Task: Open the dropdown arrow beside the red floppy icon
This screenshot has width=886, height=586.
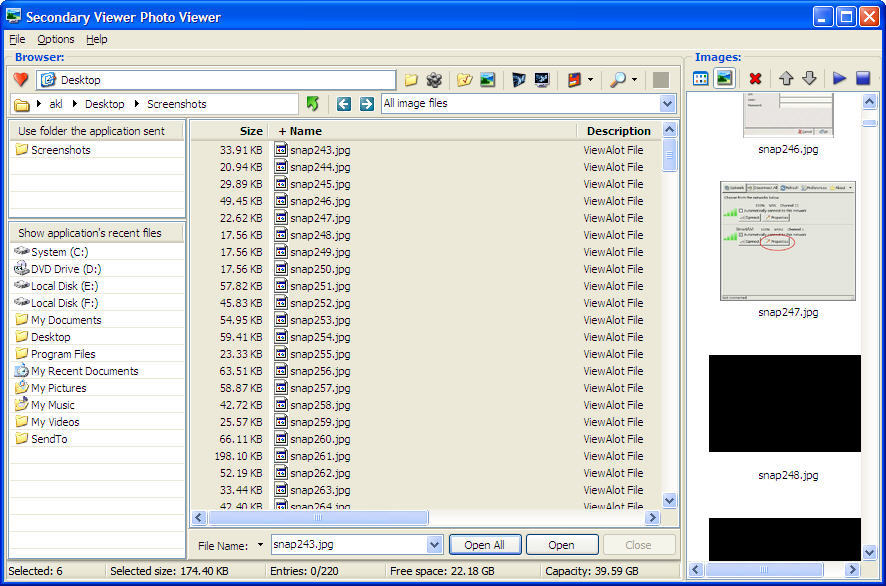Action: [x=590, y=80]
